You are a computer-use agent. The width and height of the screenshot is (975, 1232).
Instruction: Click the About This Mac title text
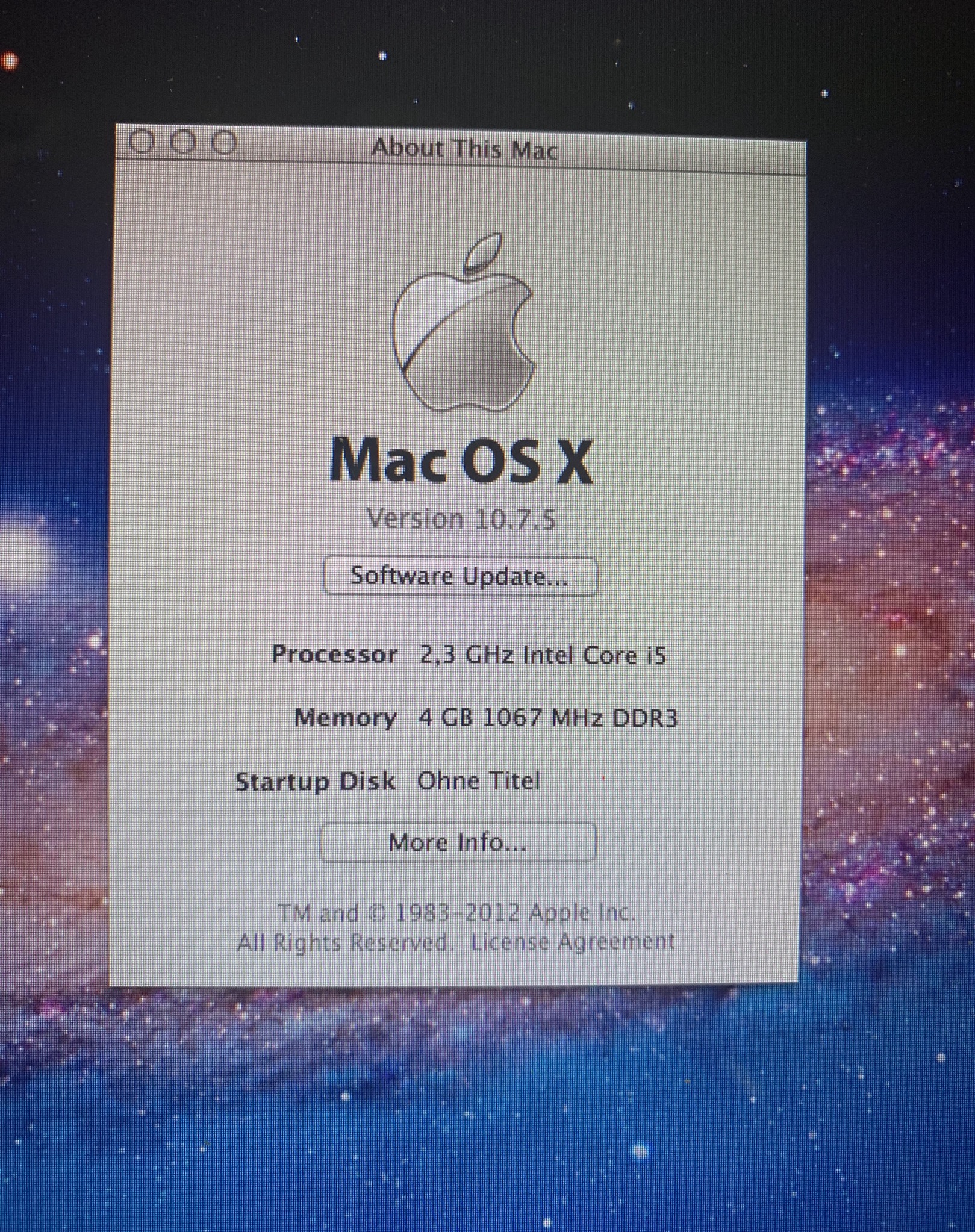coord(465,148)
